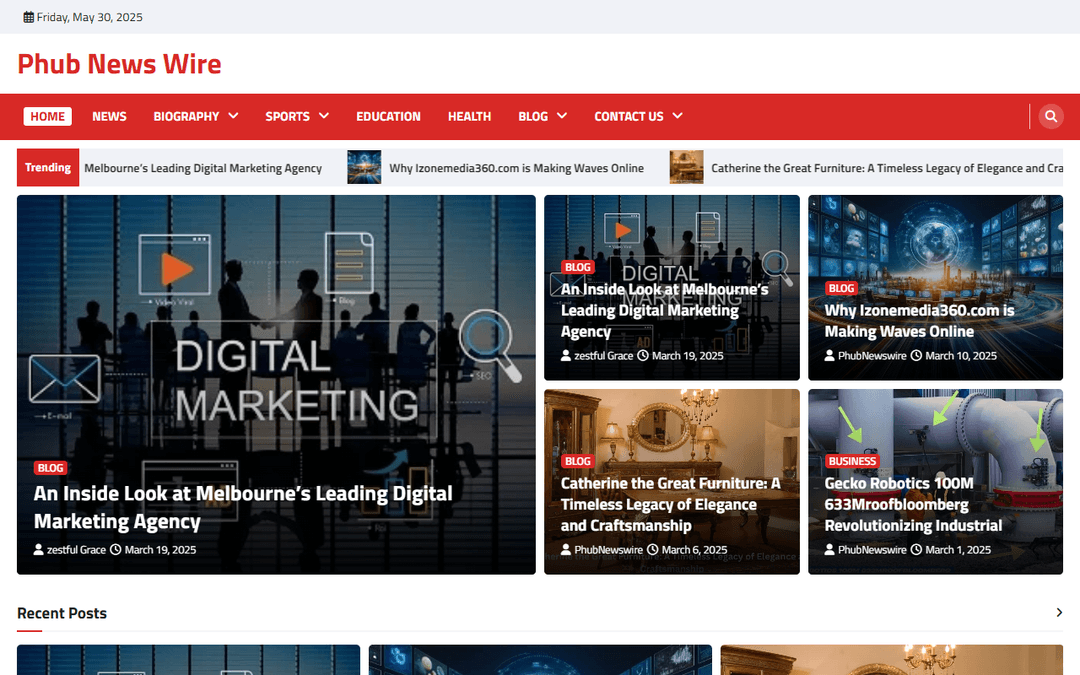Open the Home menu item

[48, 116]
